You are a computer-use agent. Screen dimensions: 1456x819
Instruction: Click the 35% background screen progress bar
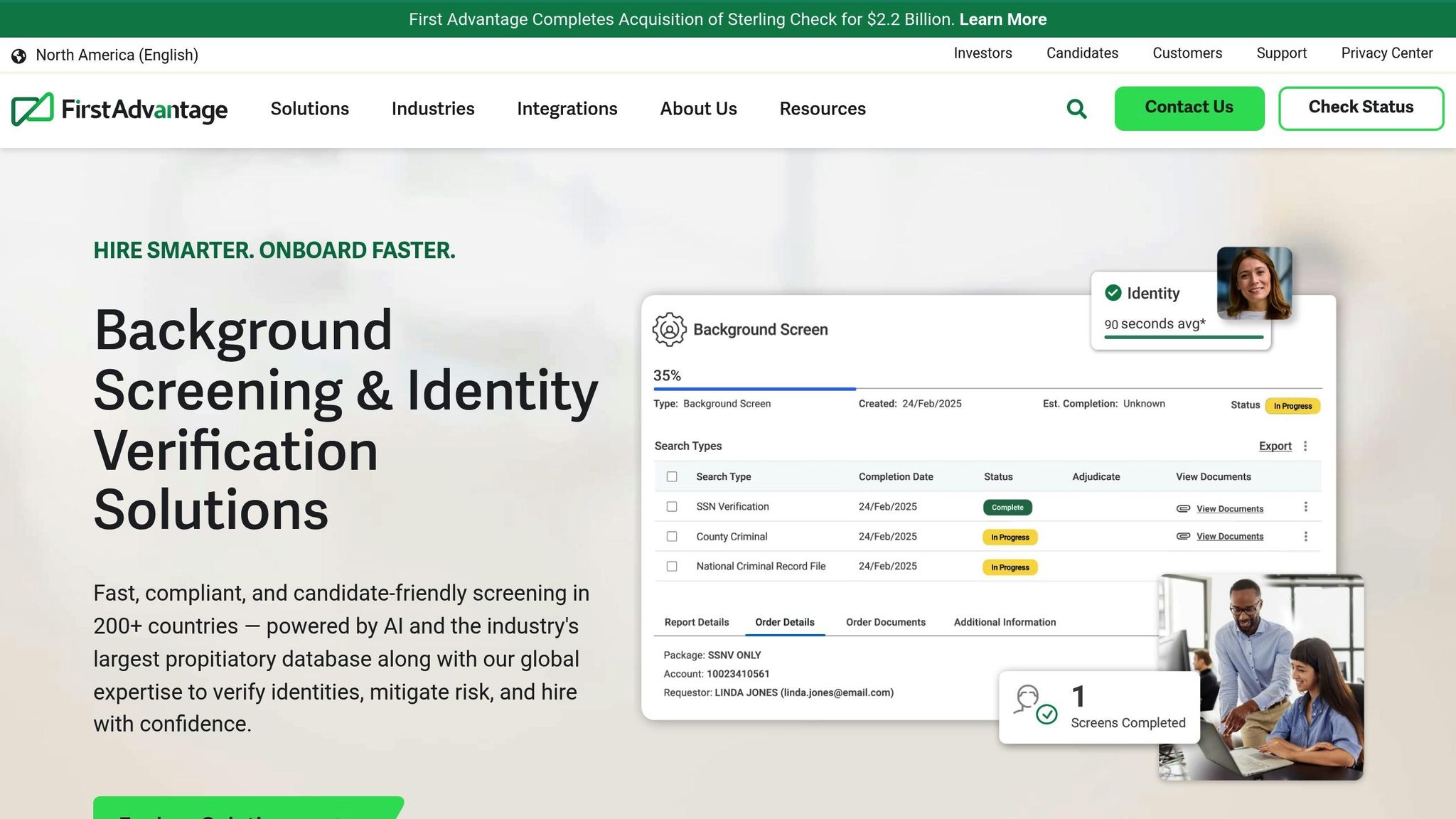pyautogui.click(x=987, y=389)
